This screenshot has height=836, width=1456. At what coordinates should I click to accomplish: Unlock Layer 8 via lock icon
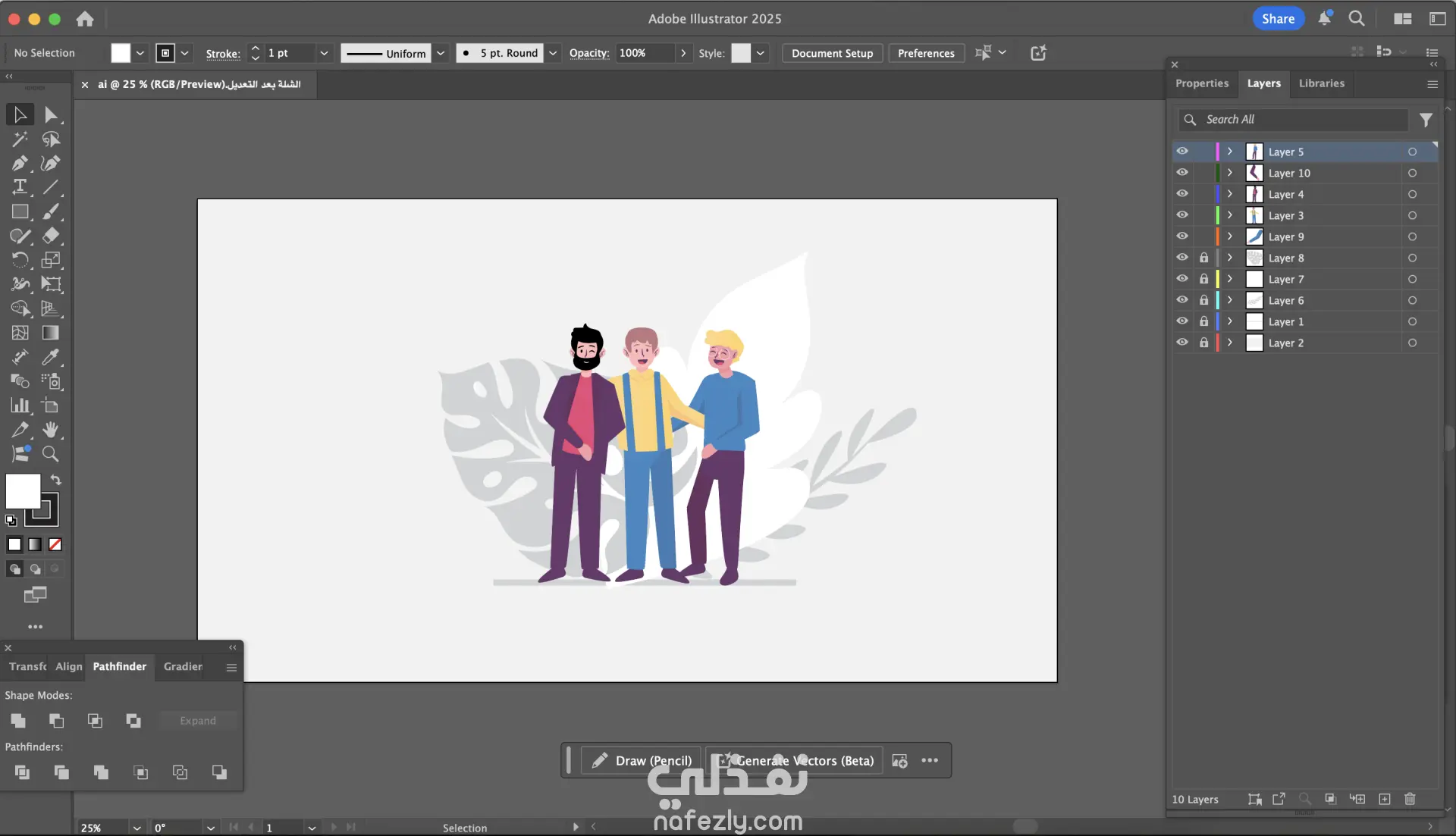(1203, 258)
